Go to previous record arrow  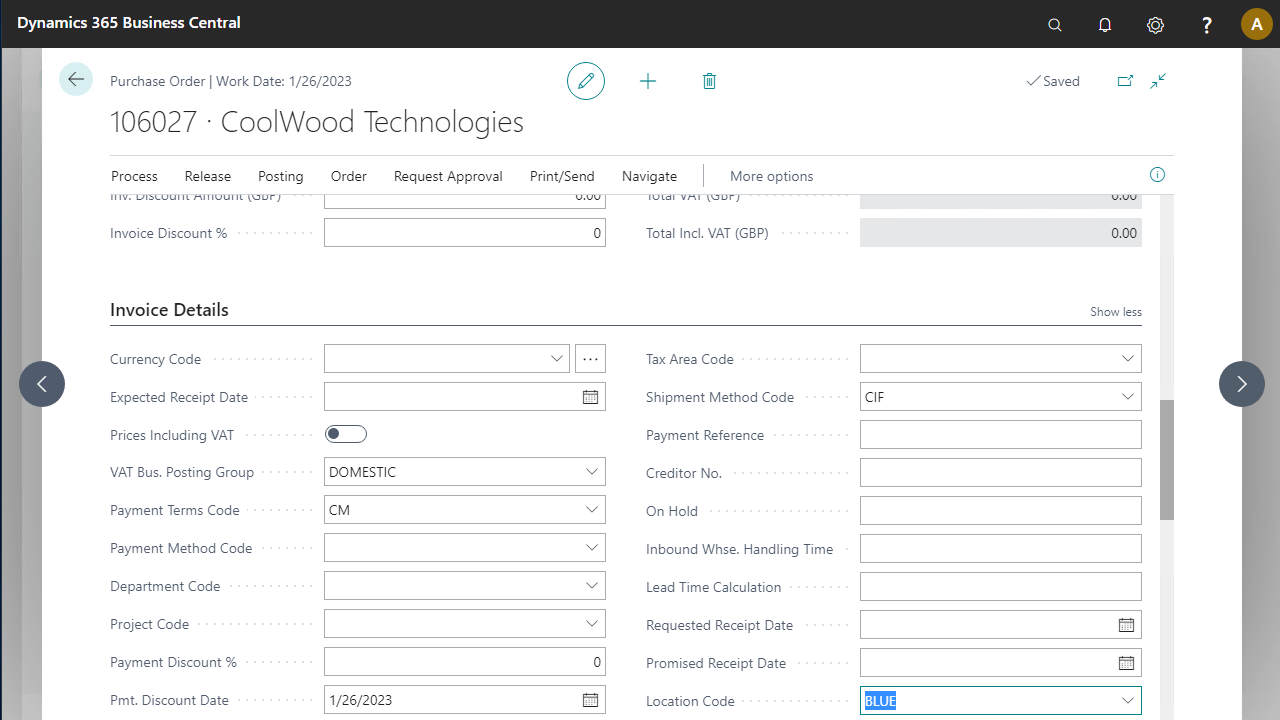(x=42, y=383)
